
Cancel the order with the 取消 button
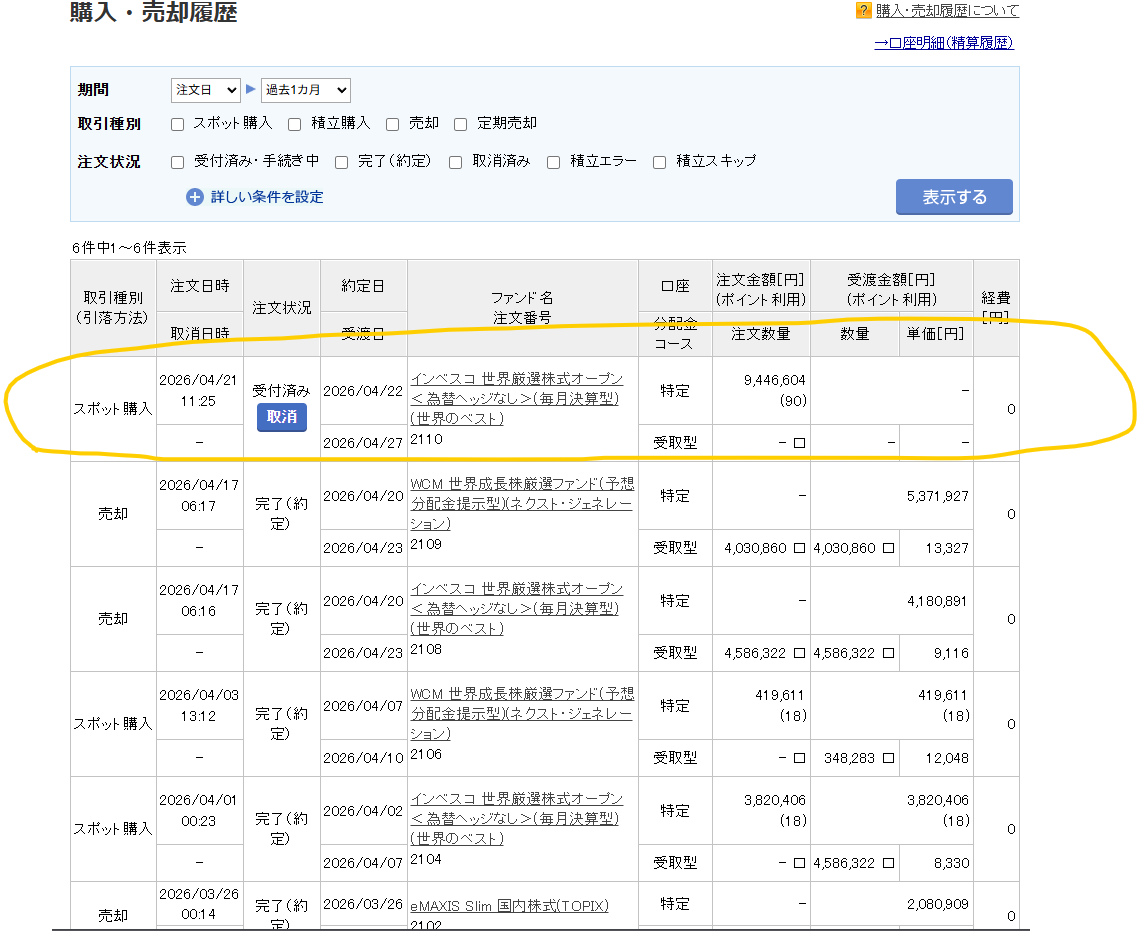point(281,417)
